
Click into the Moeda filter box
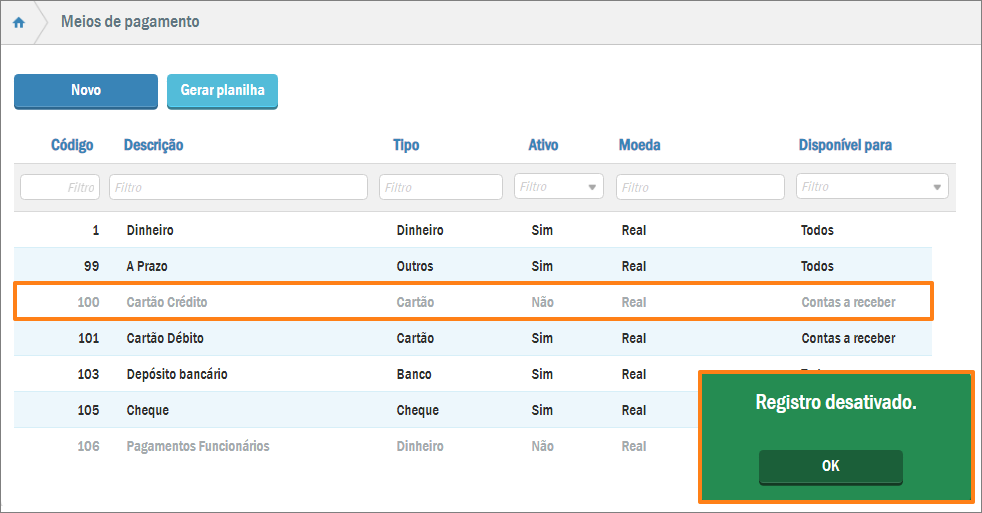[700, 187]
